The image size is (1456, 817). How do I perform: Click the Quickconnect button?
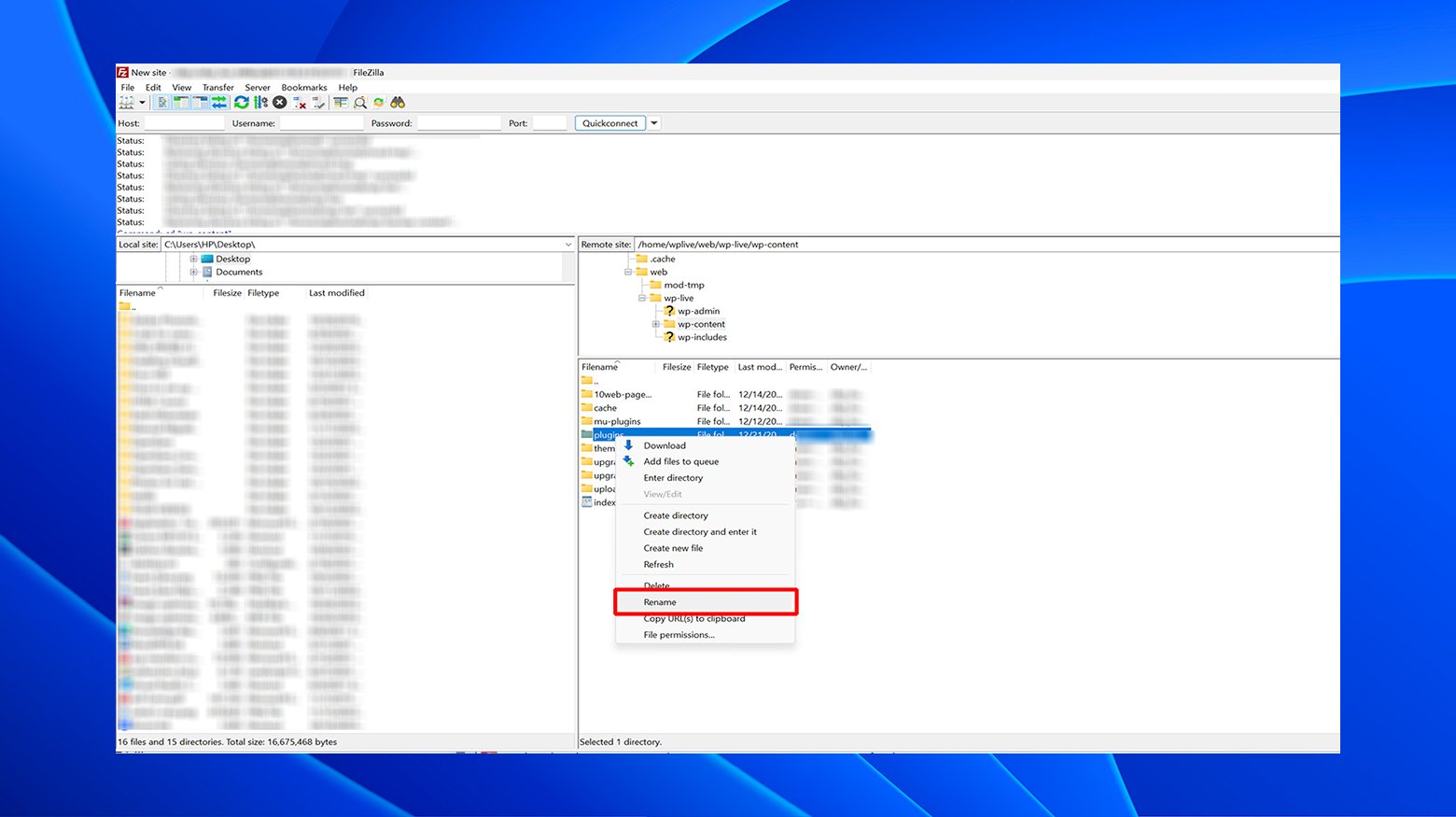click(609, 123)
